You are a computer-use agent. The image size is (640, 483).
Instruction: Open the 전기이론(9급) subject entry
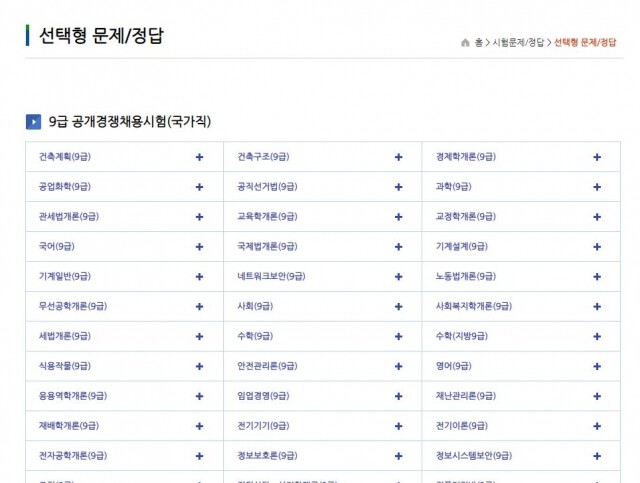pos(461,425)
